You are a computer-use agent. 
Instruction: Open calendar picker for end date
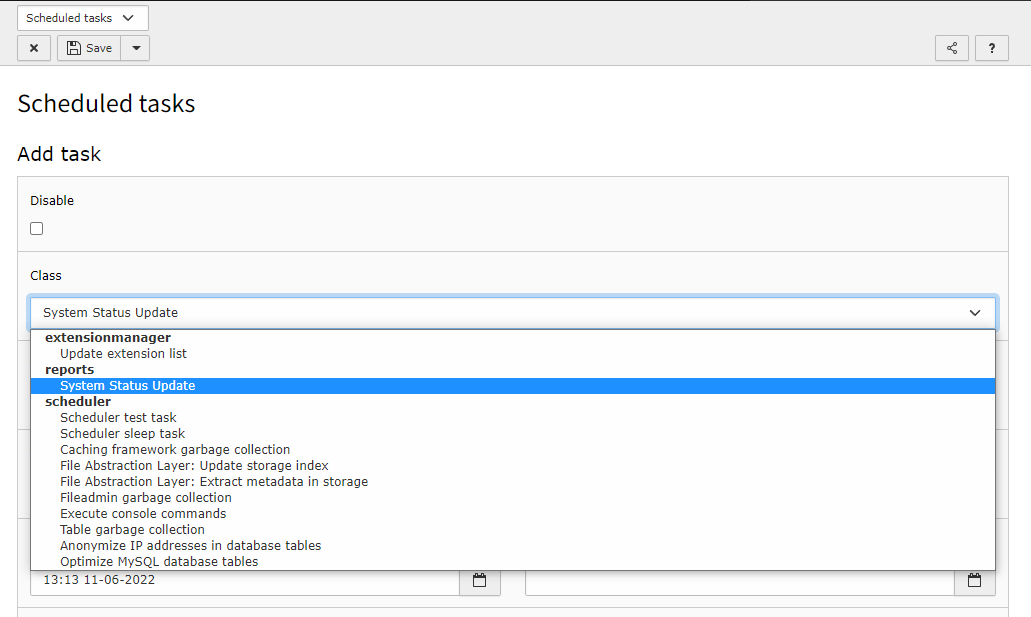tap(974, 580)
